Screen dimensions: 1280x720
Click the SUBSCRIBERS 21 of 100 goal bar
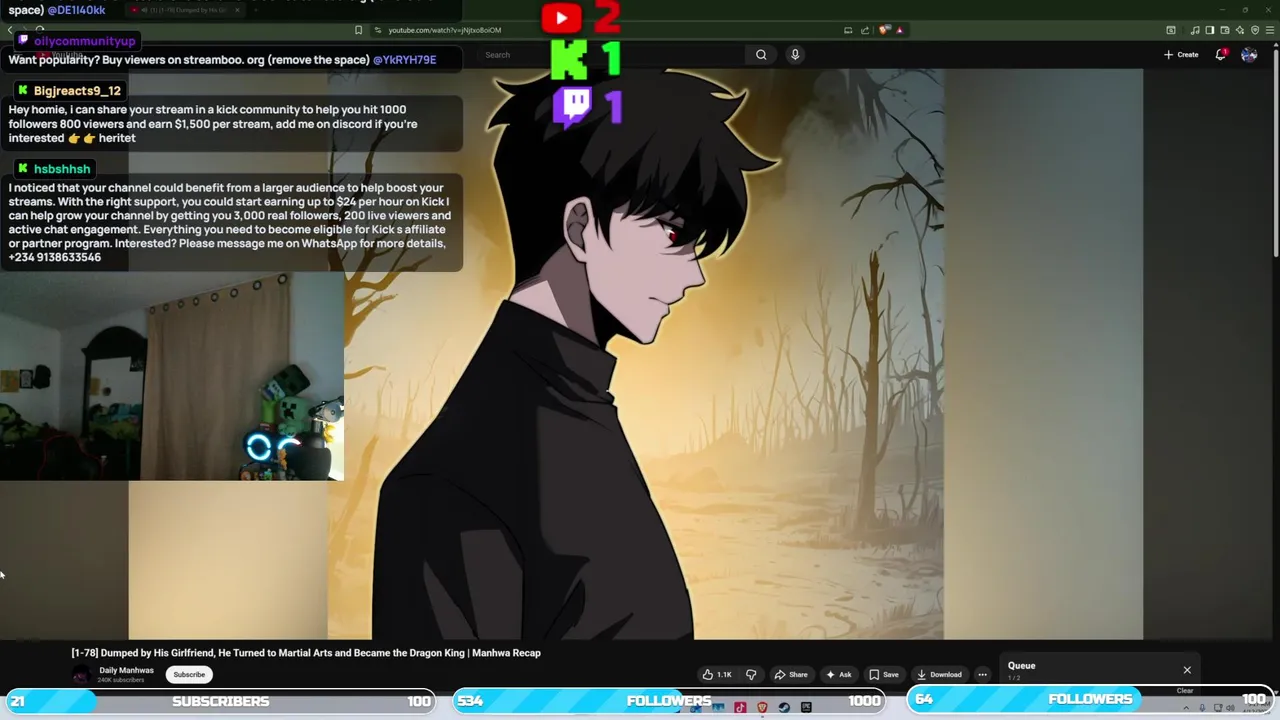(x=220, y=701)
